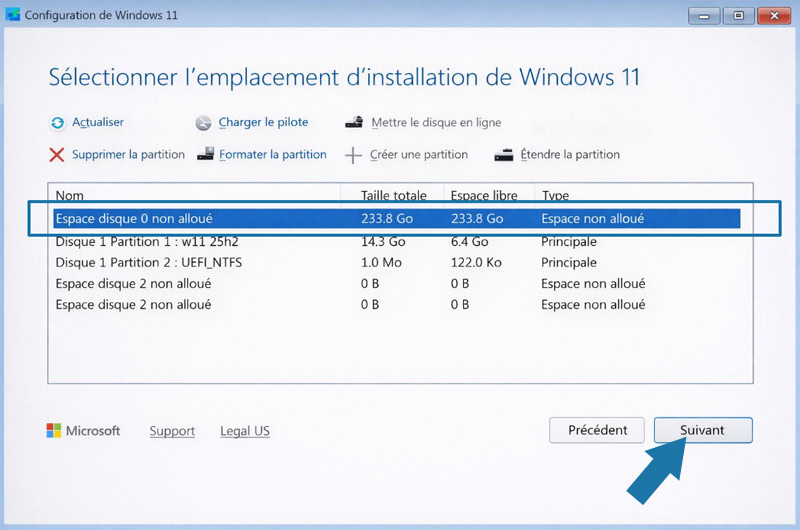Click the Mettre le disque en ligne icon
Viewport: 800px width, 530px height.
click(x=354, y=122)
